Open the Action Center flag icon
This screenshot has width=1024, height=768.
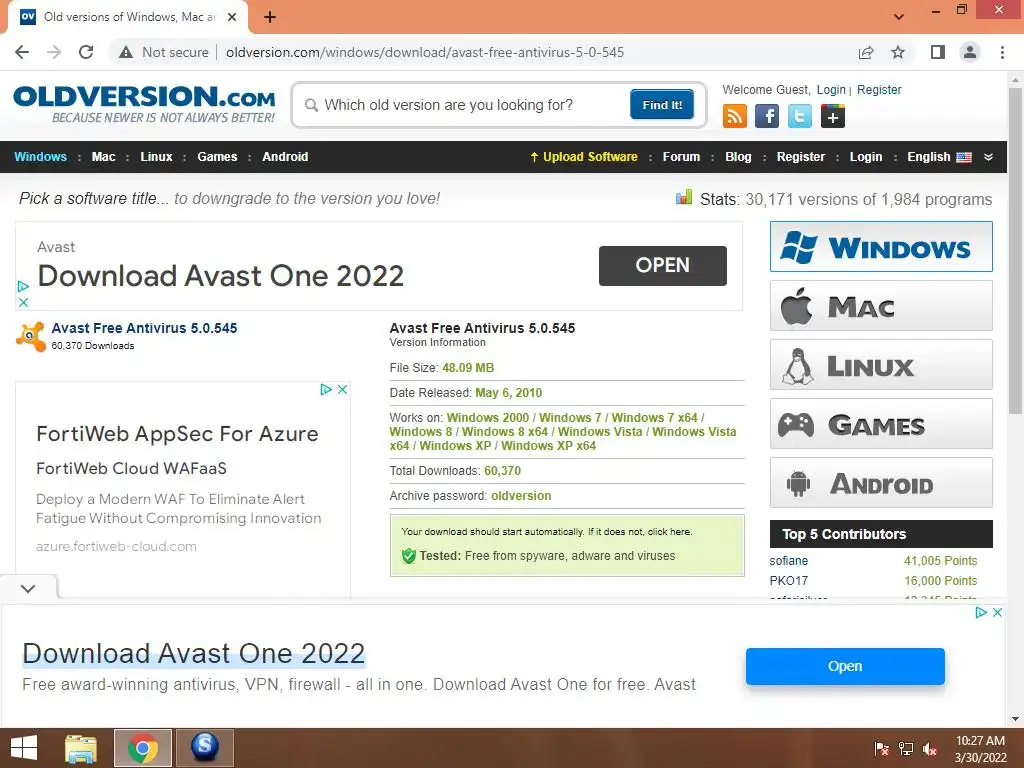[x=882, y=749]
